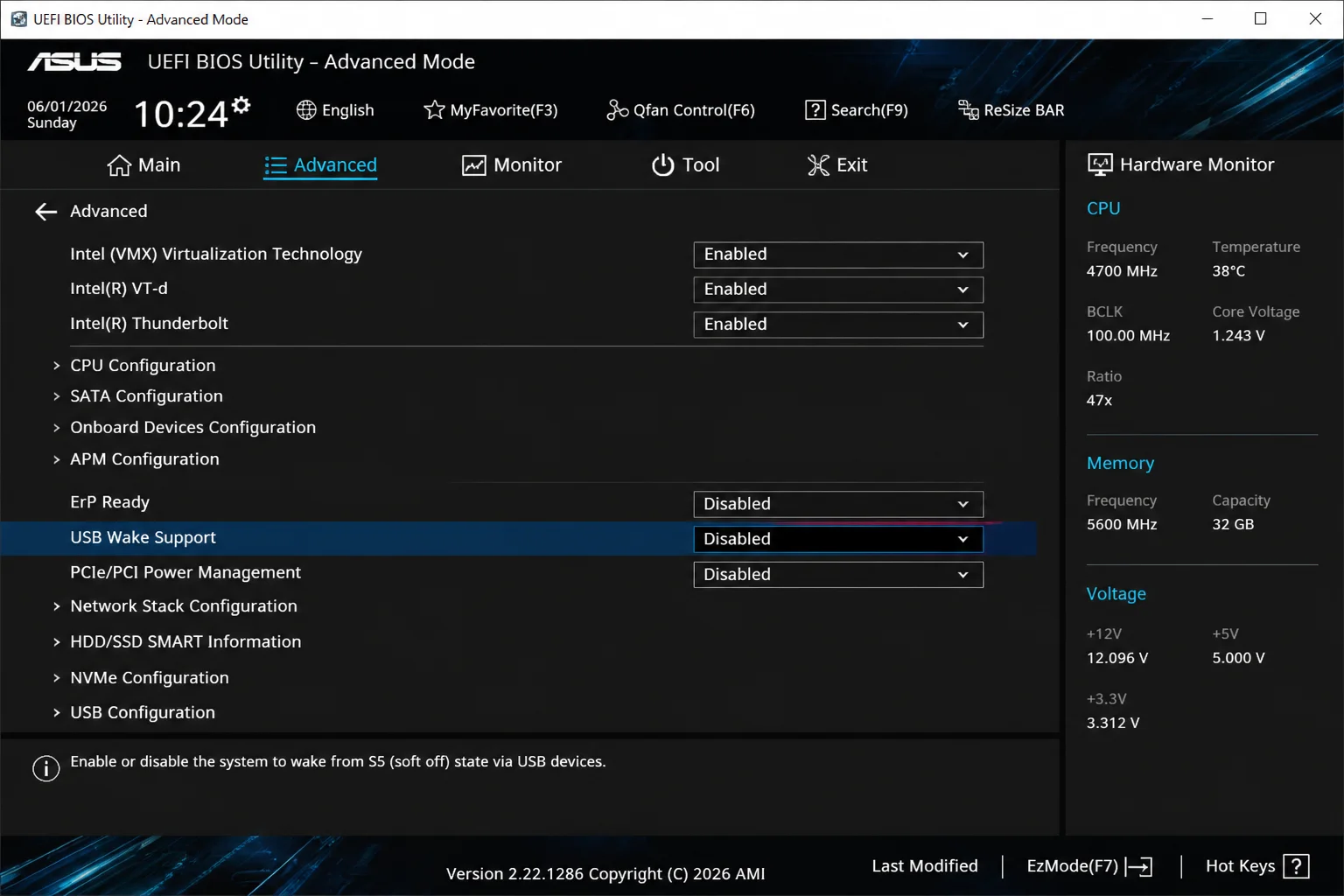Open the Intel(R) Thunderbolt dropdown

click(x=838, y=325)
